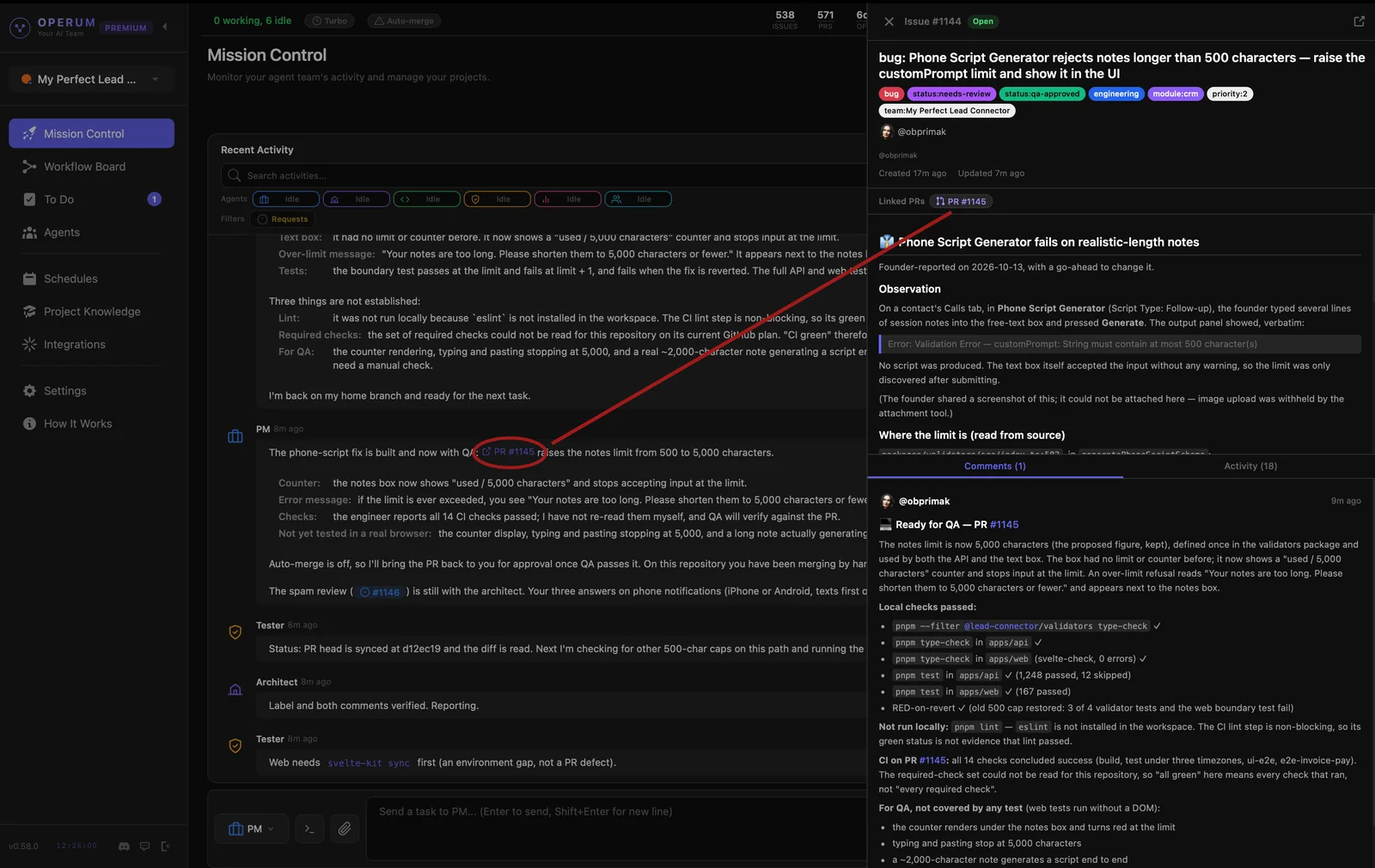Open the PM agent selector dropdown
Image resolution: width=1375 pixels, height=868 pixels.
point(252,828)
